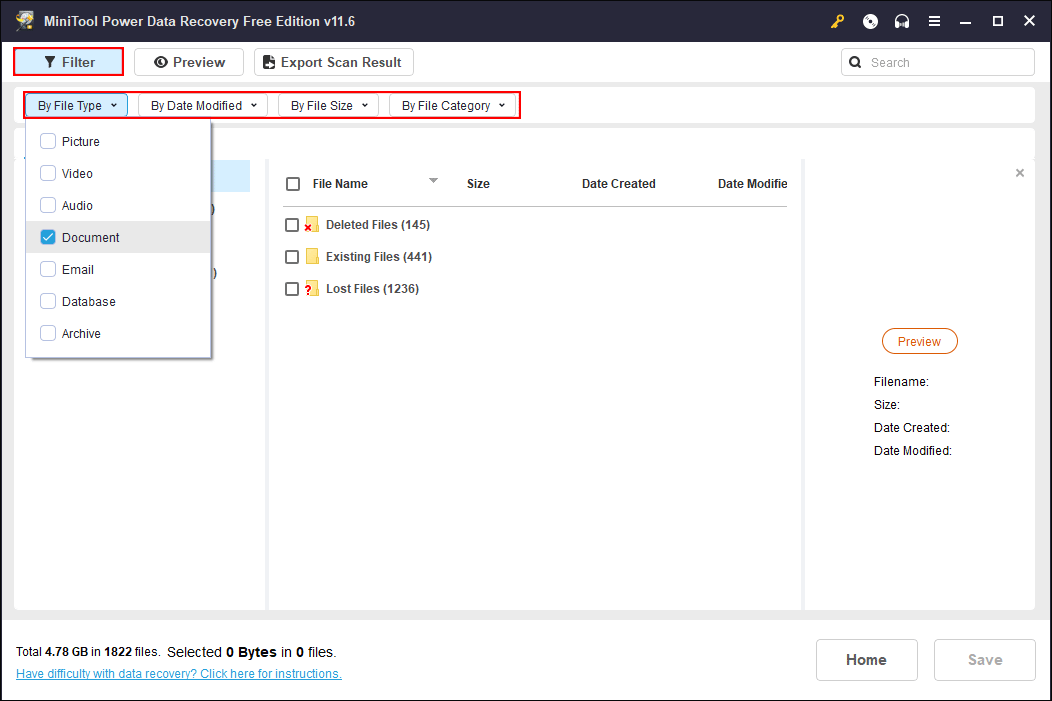Close the preview panel with the X icon
The image size is (1052, 701).
(1019, 173)
